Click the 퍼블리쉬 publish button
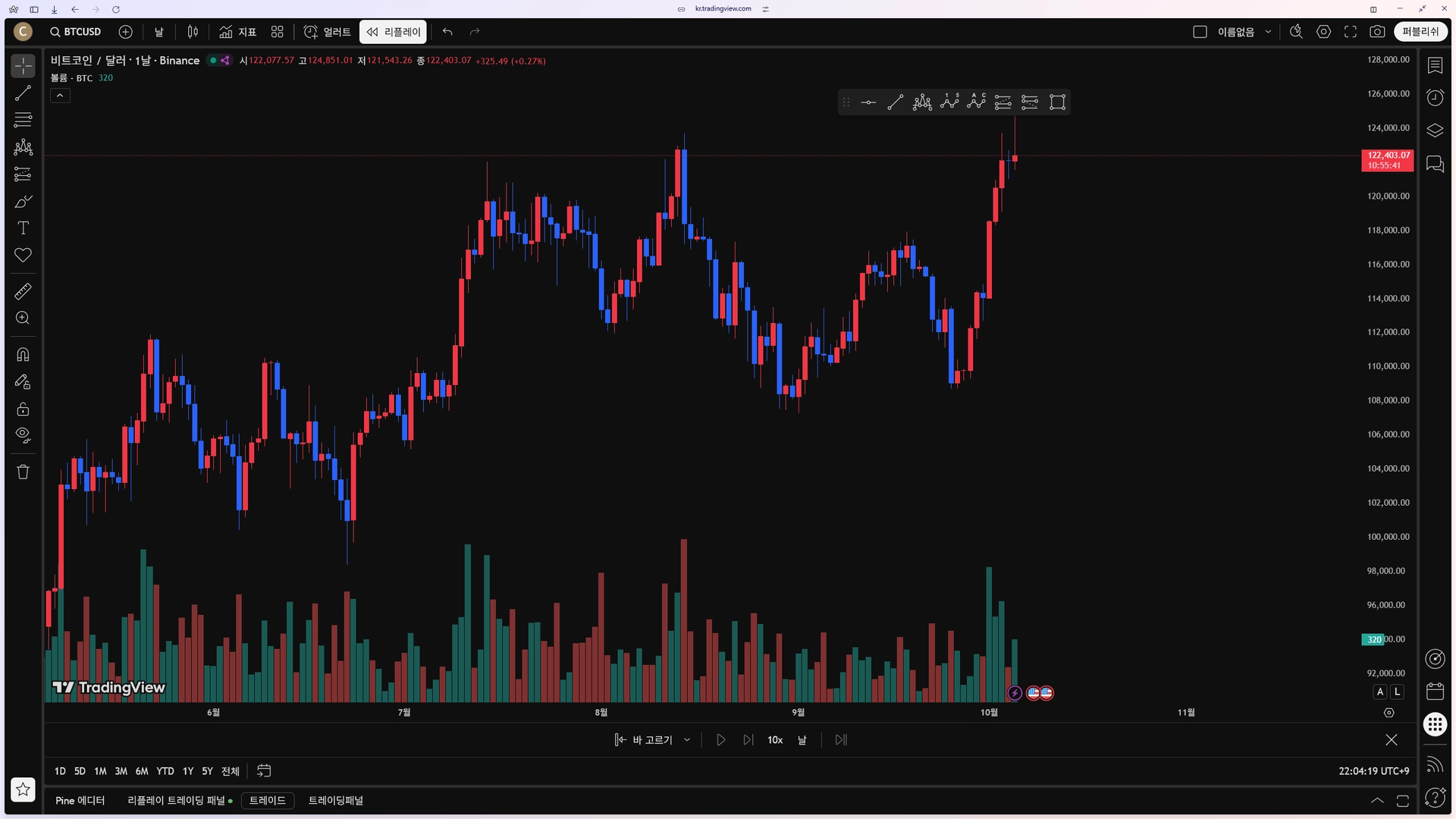This screenshot has width=1456, height=819. [1420, 32]
